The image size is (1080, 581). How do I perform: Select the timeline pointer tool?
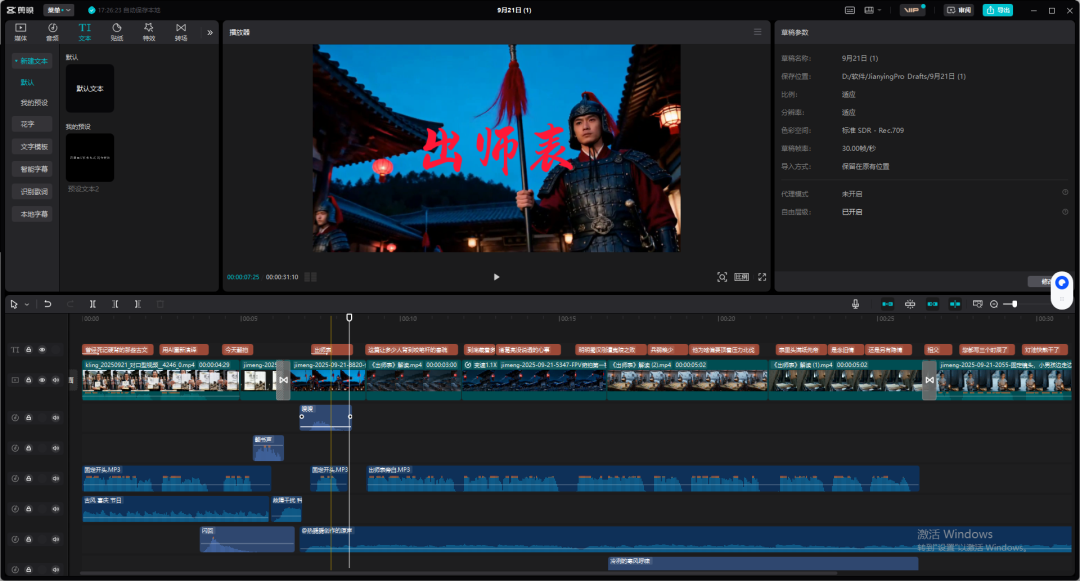(x=14, y=304)
